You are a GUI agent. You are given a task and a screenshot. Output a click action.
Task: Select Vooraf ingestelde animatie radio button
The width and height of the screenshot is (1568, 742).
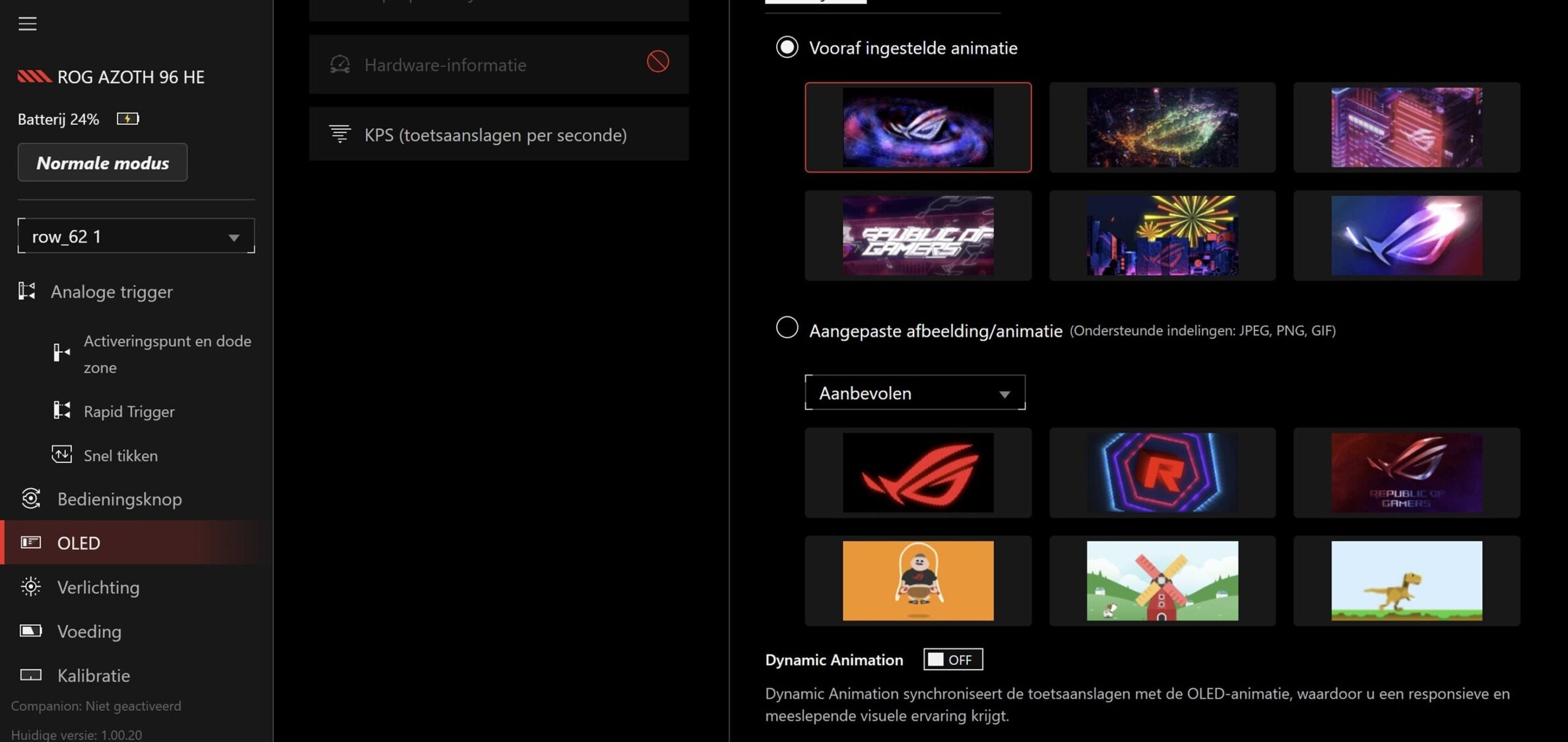coord(787,47)
